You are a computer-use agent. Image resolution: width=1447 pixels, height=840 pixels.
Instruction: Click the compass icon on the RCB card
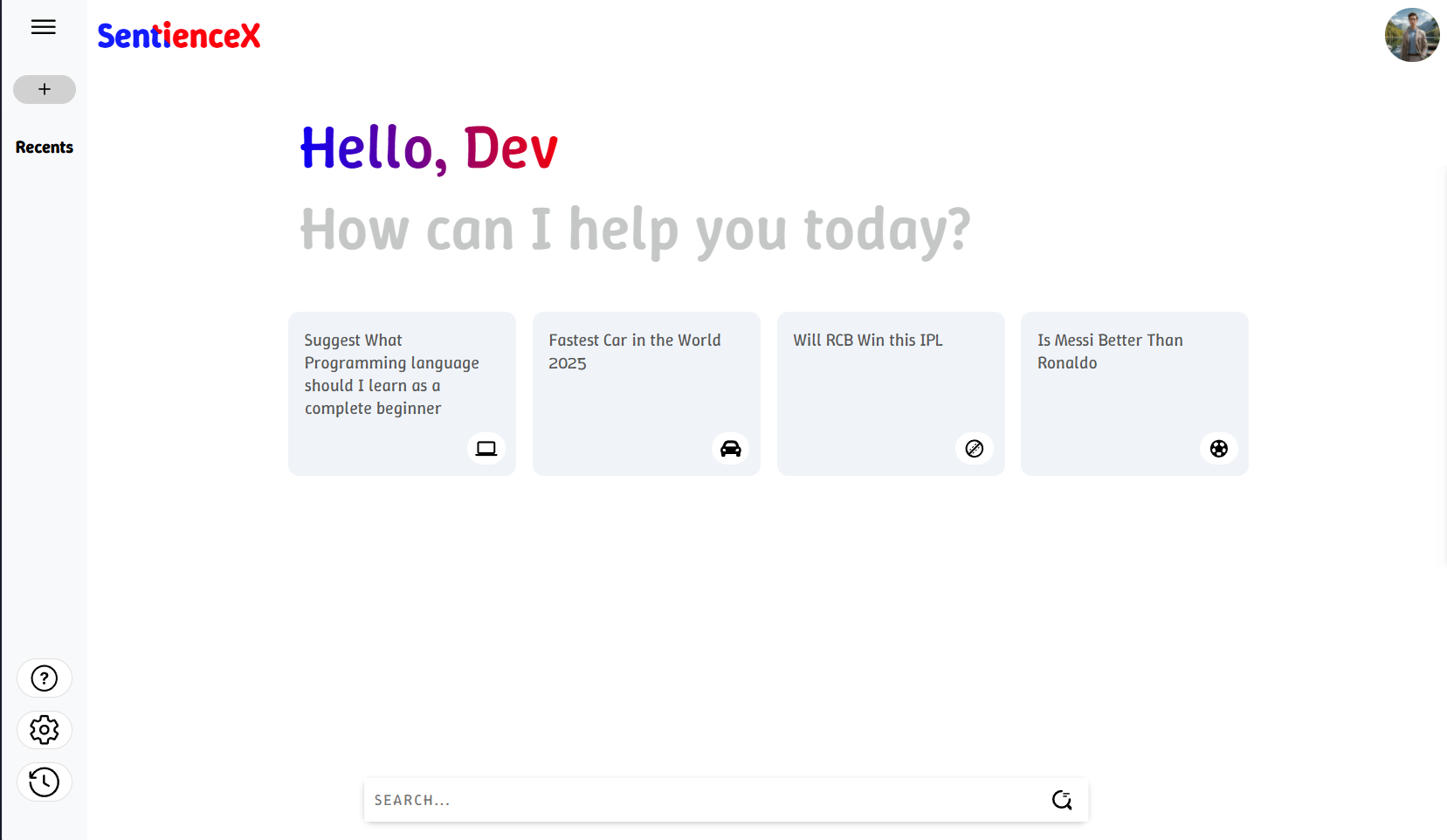click(975, 448)
